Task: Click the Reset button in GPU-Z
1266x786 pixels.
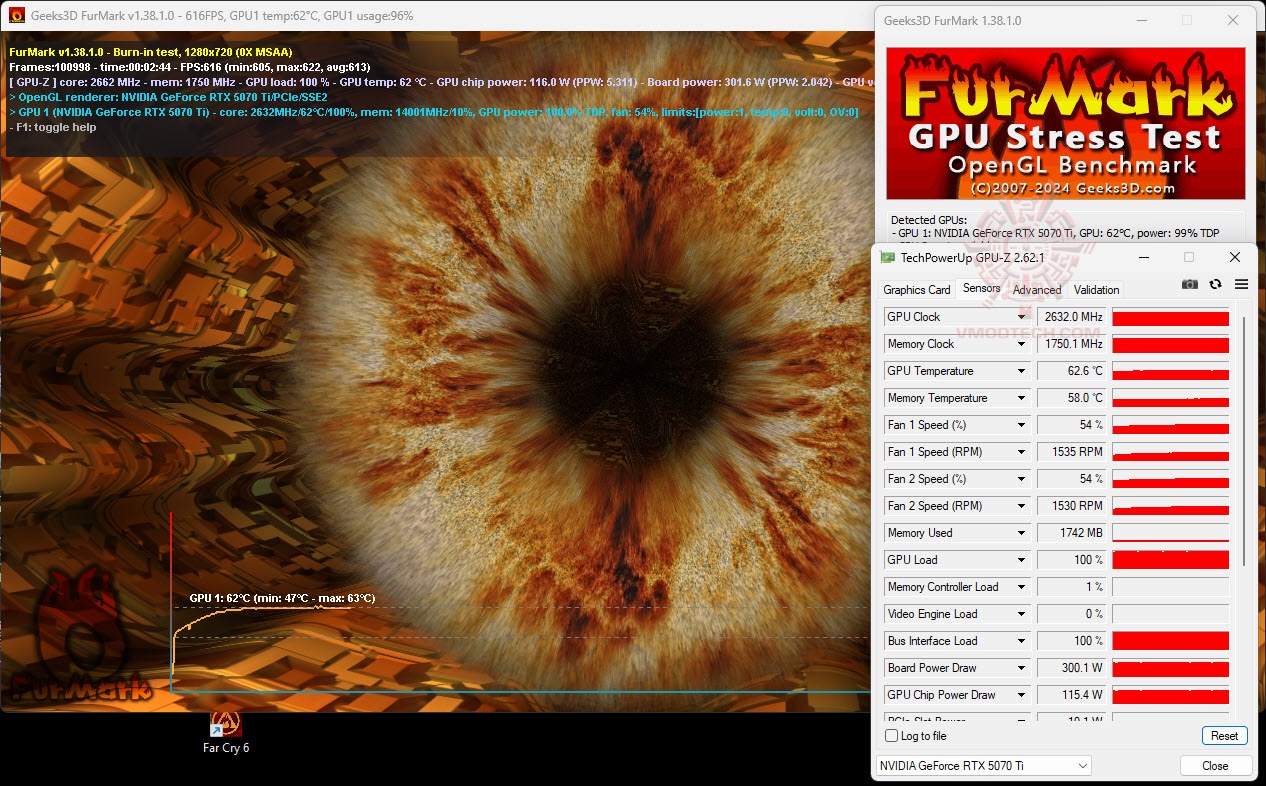Action: click(1224, 736)
